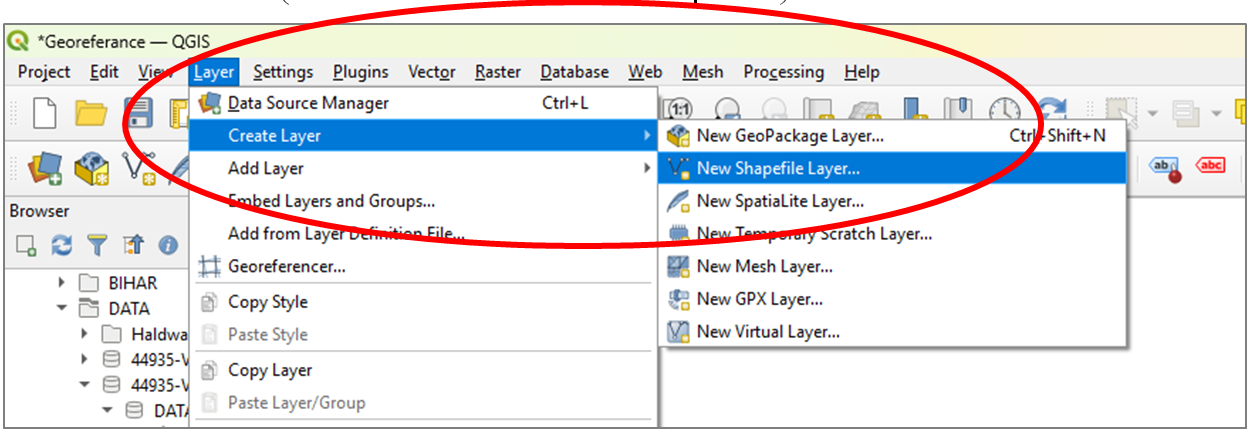Select New GPX Layer from the submenu
This screenshot has height=431, width=1249.
[892, 299]
